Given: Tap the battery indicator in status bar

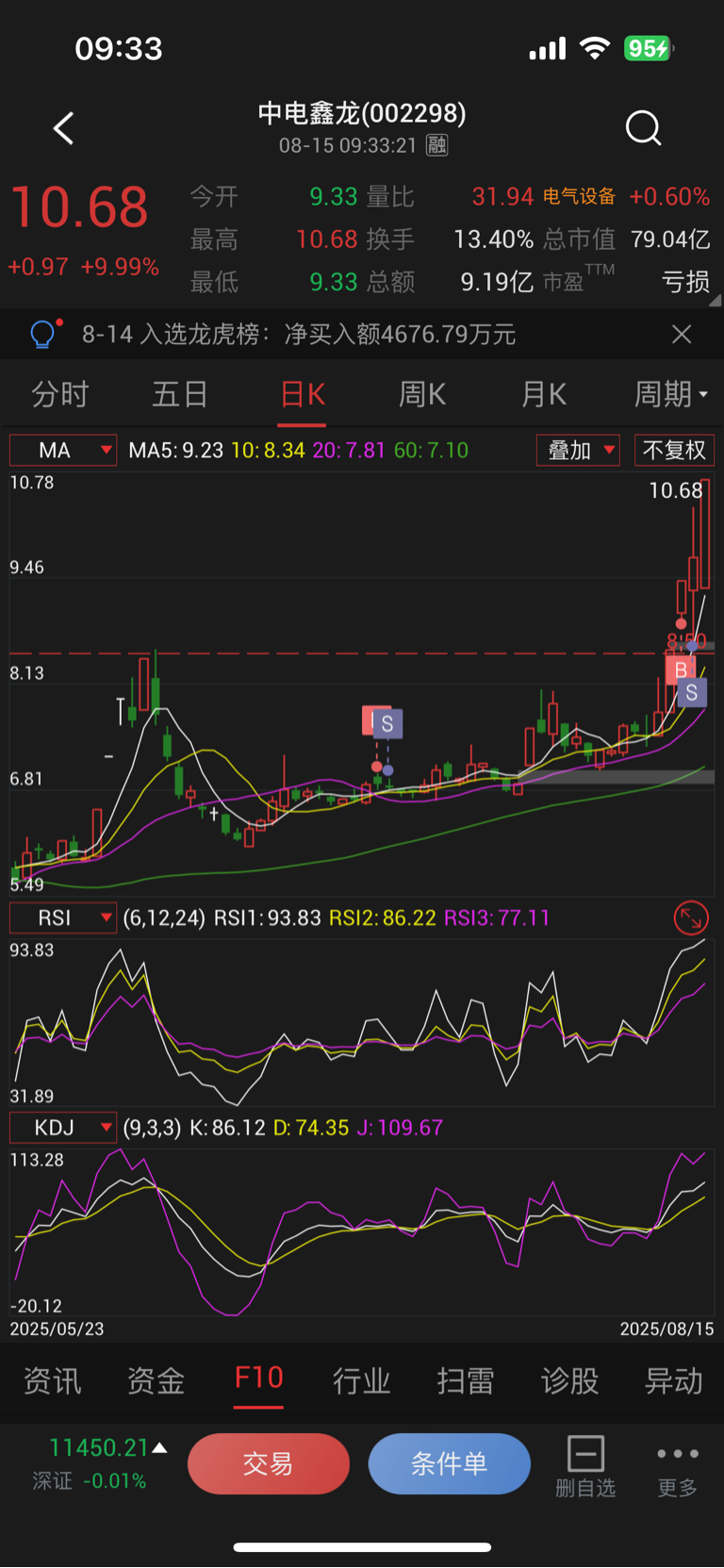Looking at the screenshot, I should pos(649,48).
